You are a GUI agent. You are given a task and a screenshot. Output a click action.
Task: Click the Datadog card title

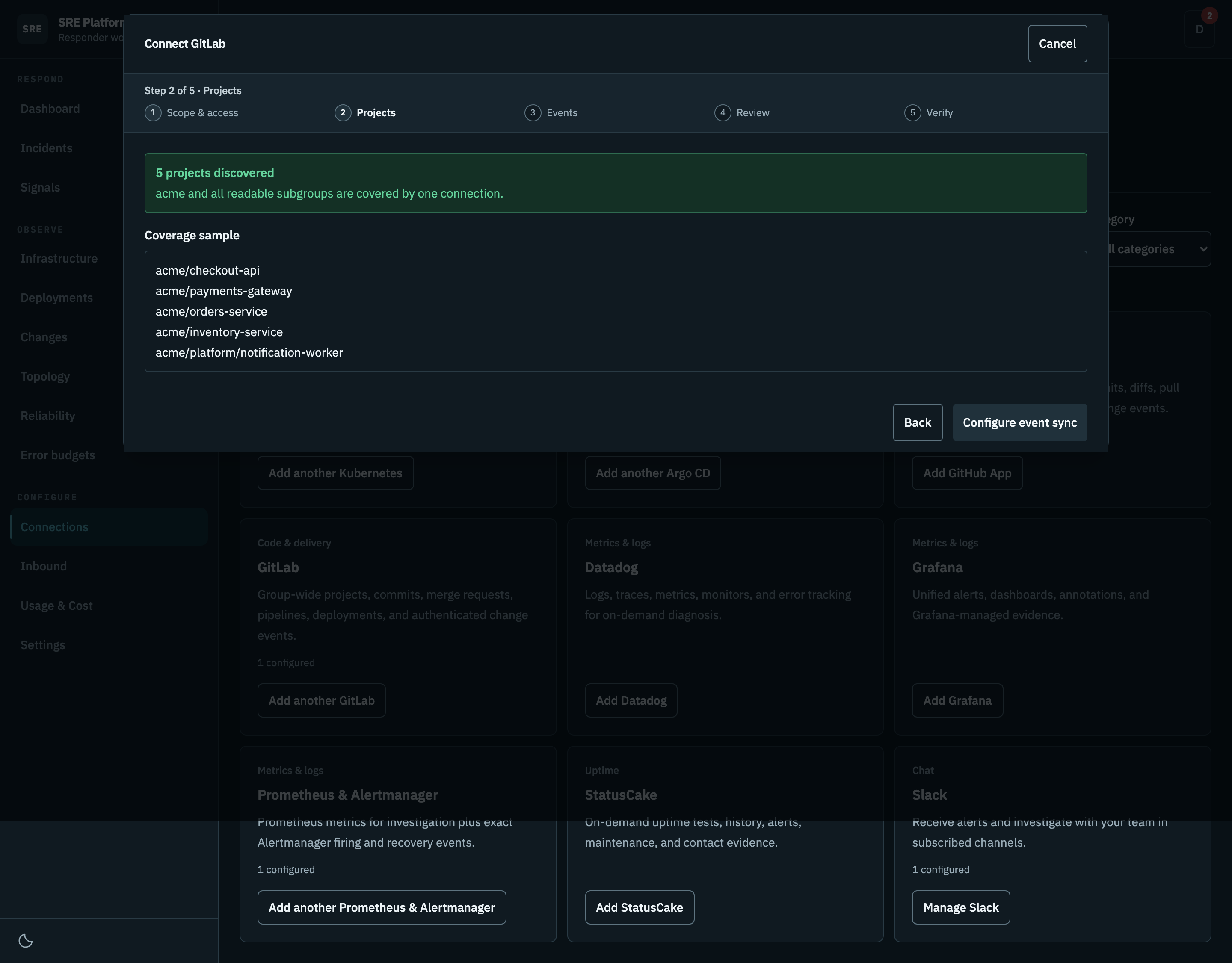point(611,567)
